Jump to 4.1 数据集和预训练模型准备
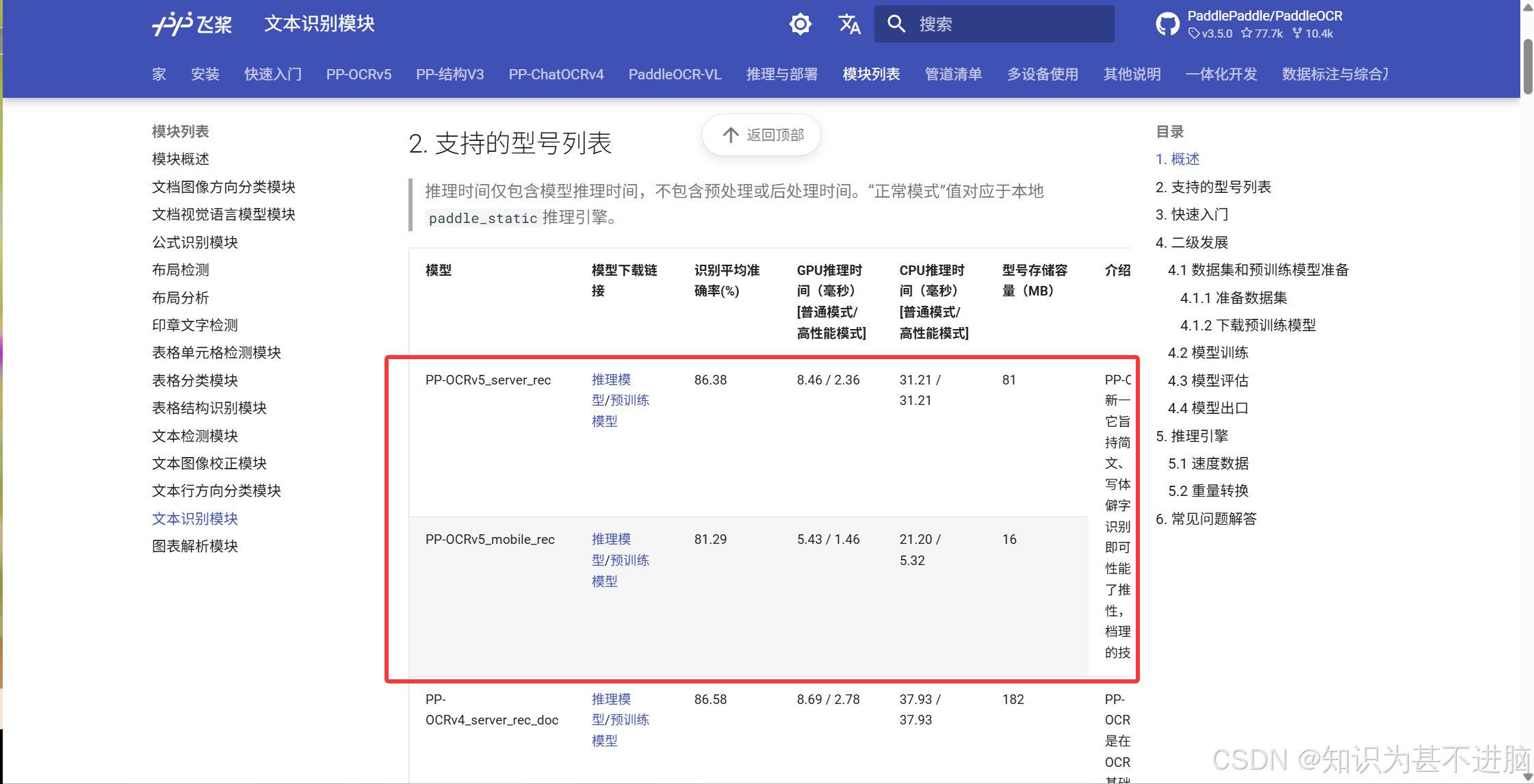Image resolution: width=1534 pixels, height=784 pixels. (x=1258, y=270)
